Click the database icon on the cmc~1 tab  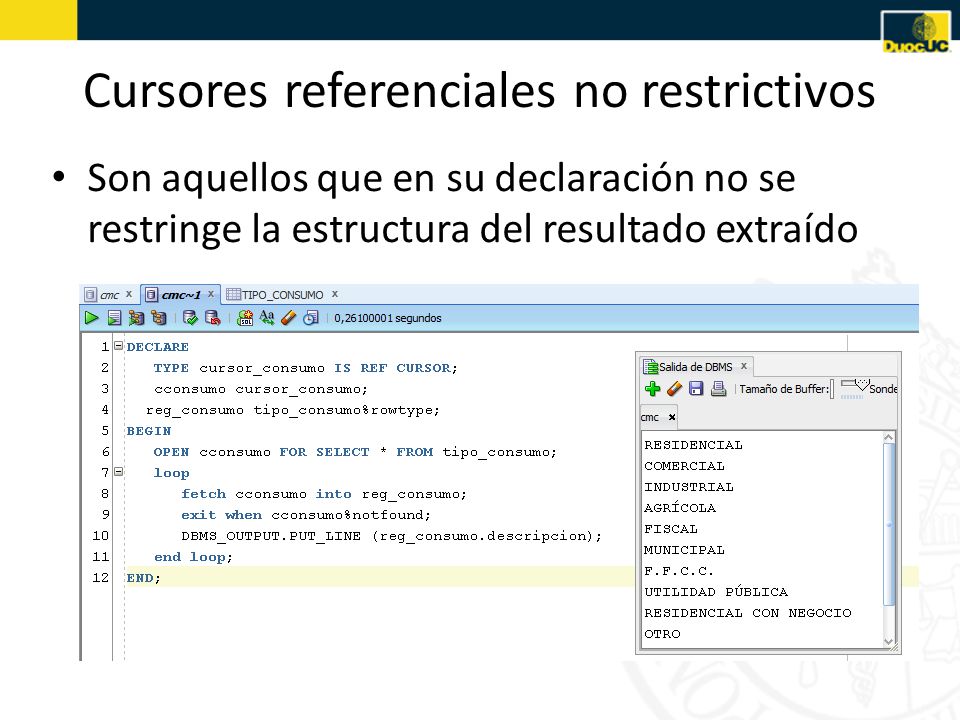tap(151, 295)
